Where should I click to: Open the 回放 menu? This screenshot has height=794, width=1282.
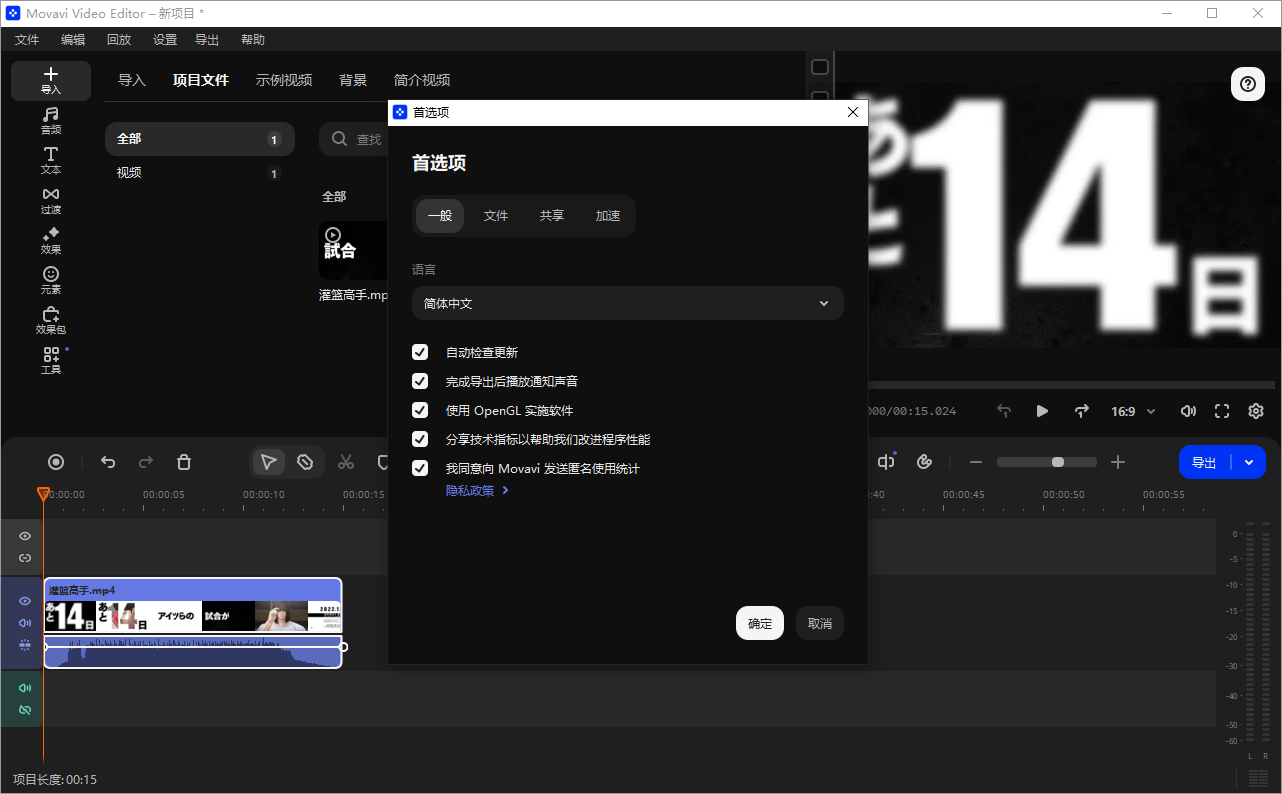tap(119, 40)
